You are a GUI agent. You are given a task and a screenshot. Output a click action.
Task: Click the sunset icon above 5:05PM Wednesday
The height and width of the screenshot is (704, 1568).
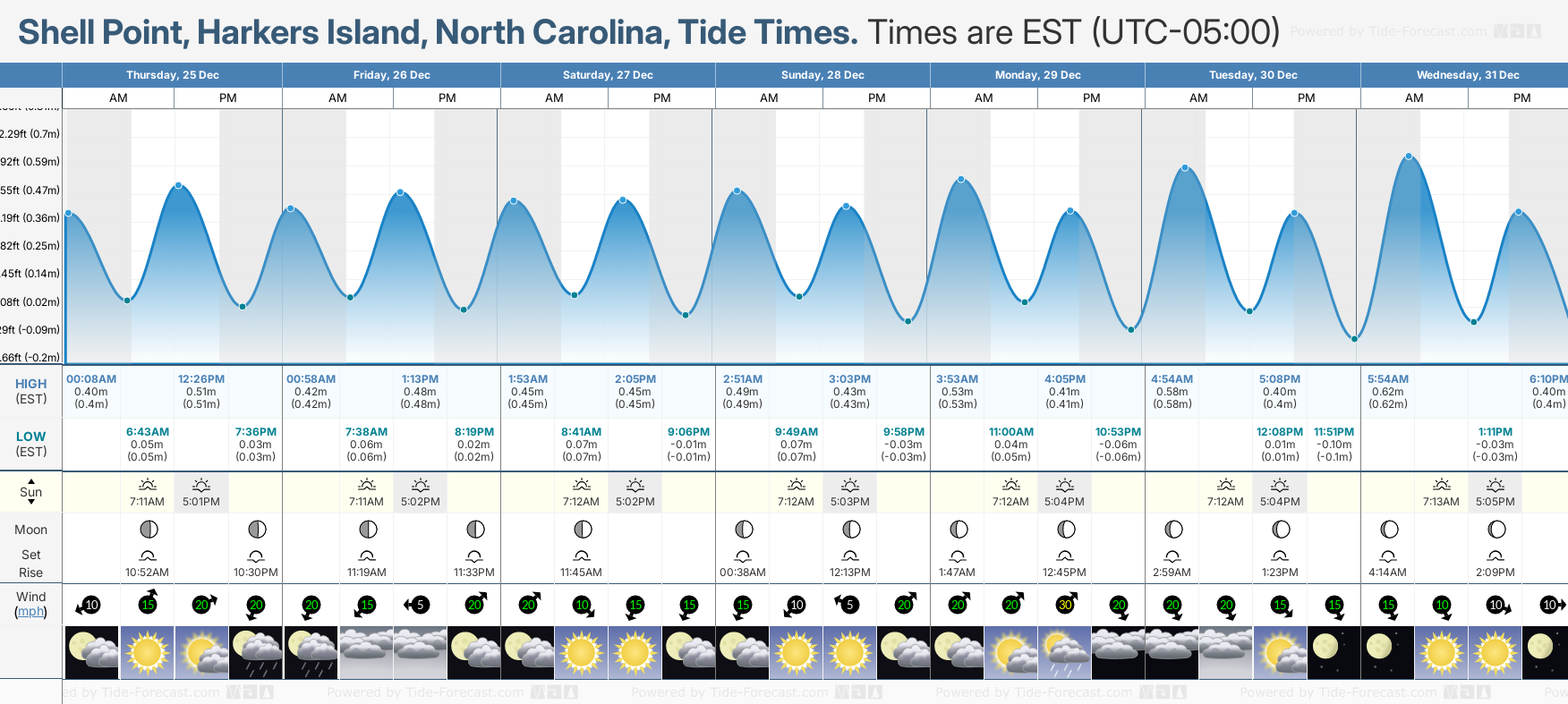[1496, 485]
